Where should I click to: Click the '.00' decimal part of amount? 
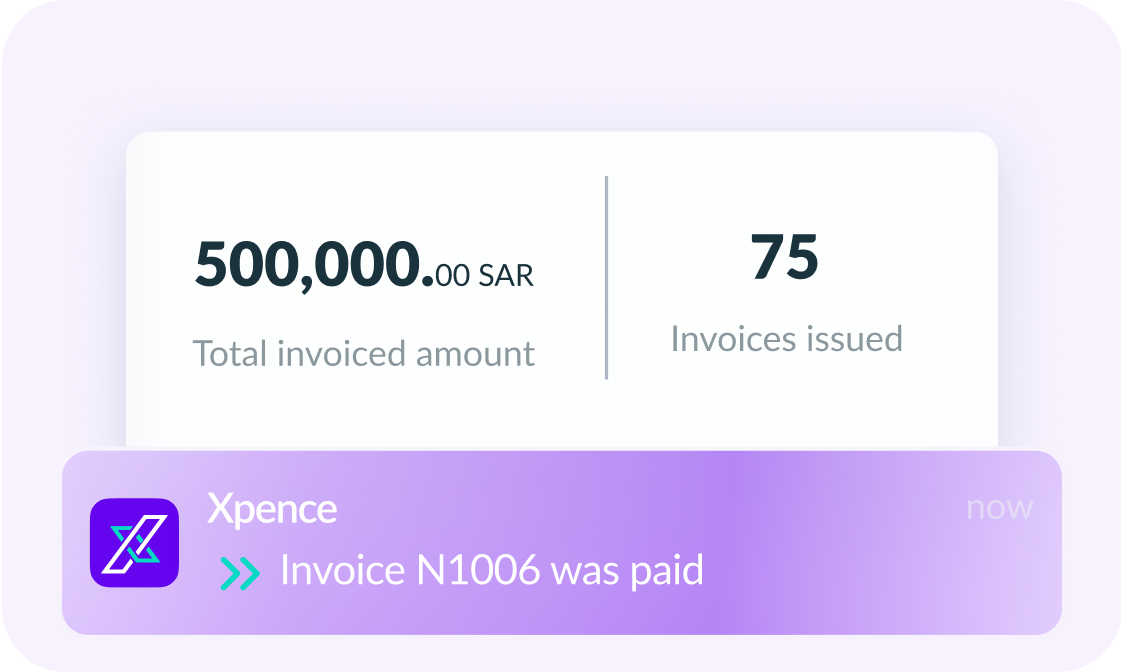coord(451,273)
